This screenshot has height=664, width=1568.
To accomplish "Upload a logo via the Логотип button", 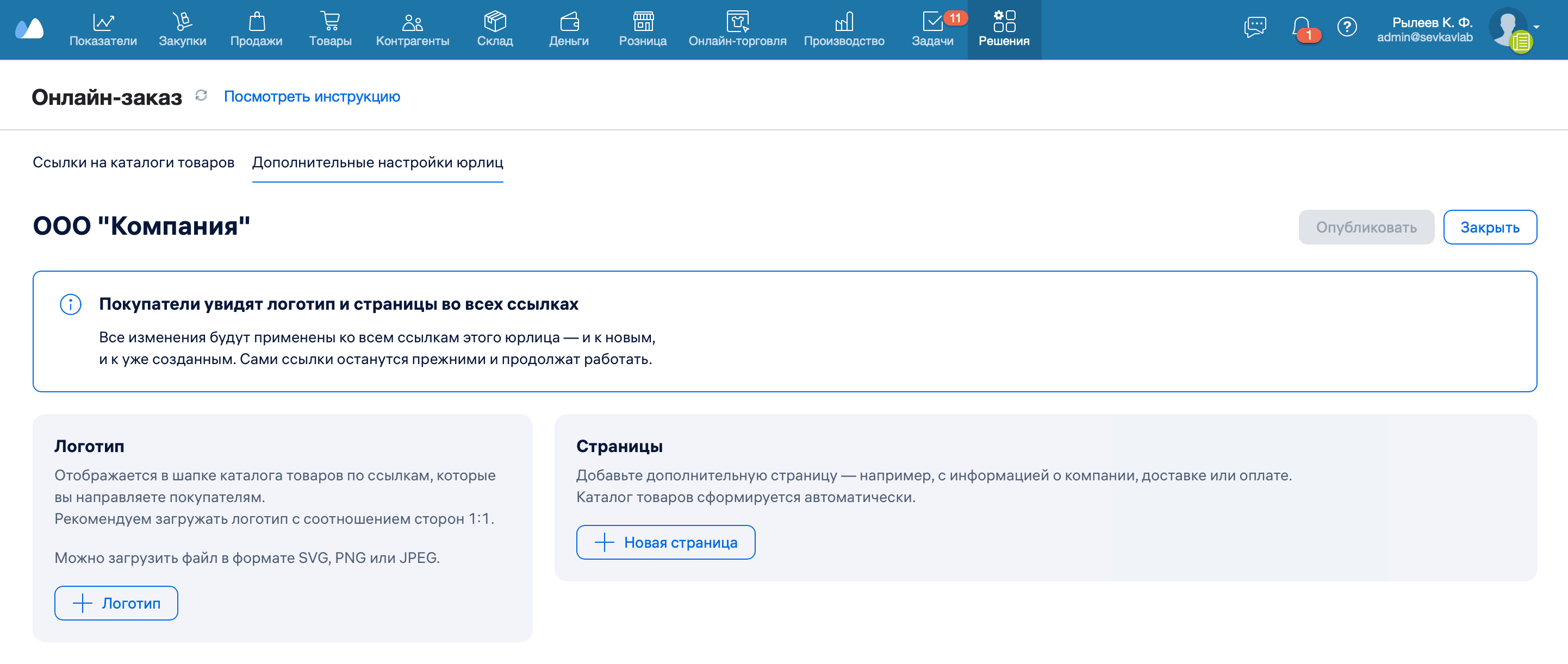I will pos(116,603).
